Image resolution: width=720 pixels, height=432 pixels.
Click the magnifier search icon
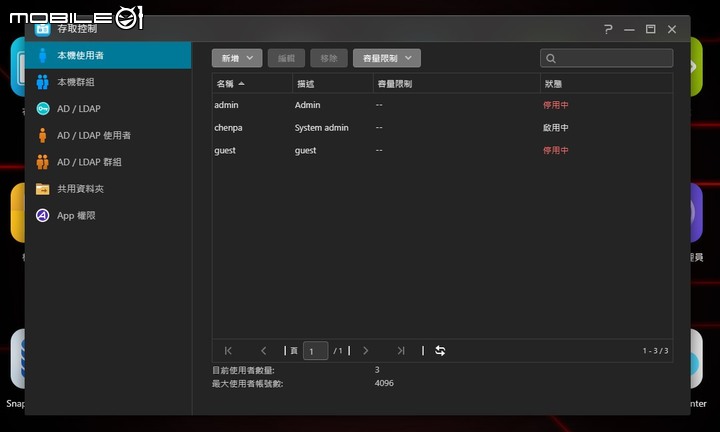coord(551,58)
